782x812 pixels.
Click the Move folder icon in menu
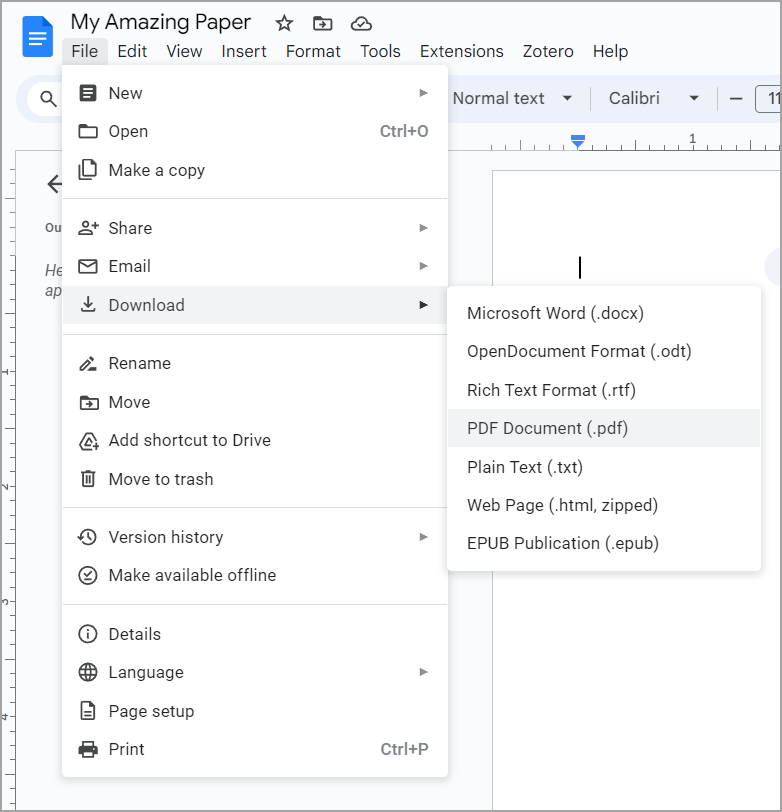click(x=89, y=402)
